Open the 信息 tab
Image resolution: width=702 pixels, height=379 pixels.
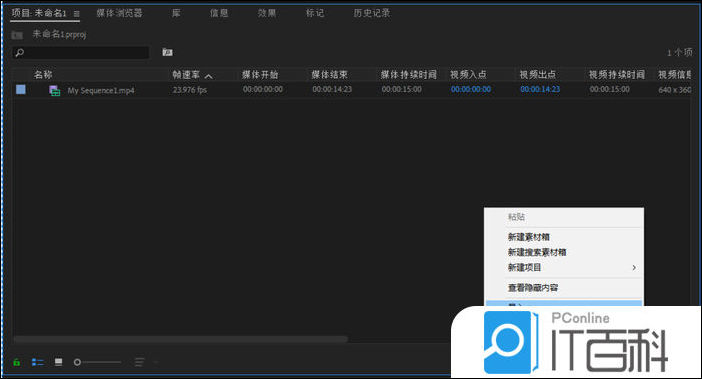coord(219,13)
